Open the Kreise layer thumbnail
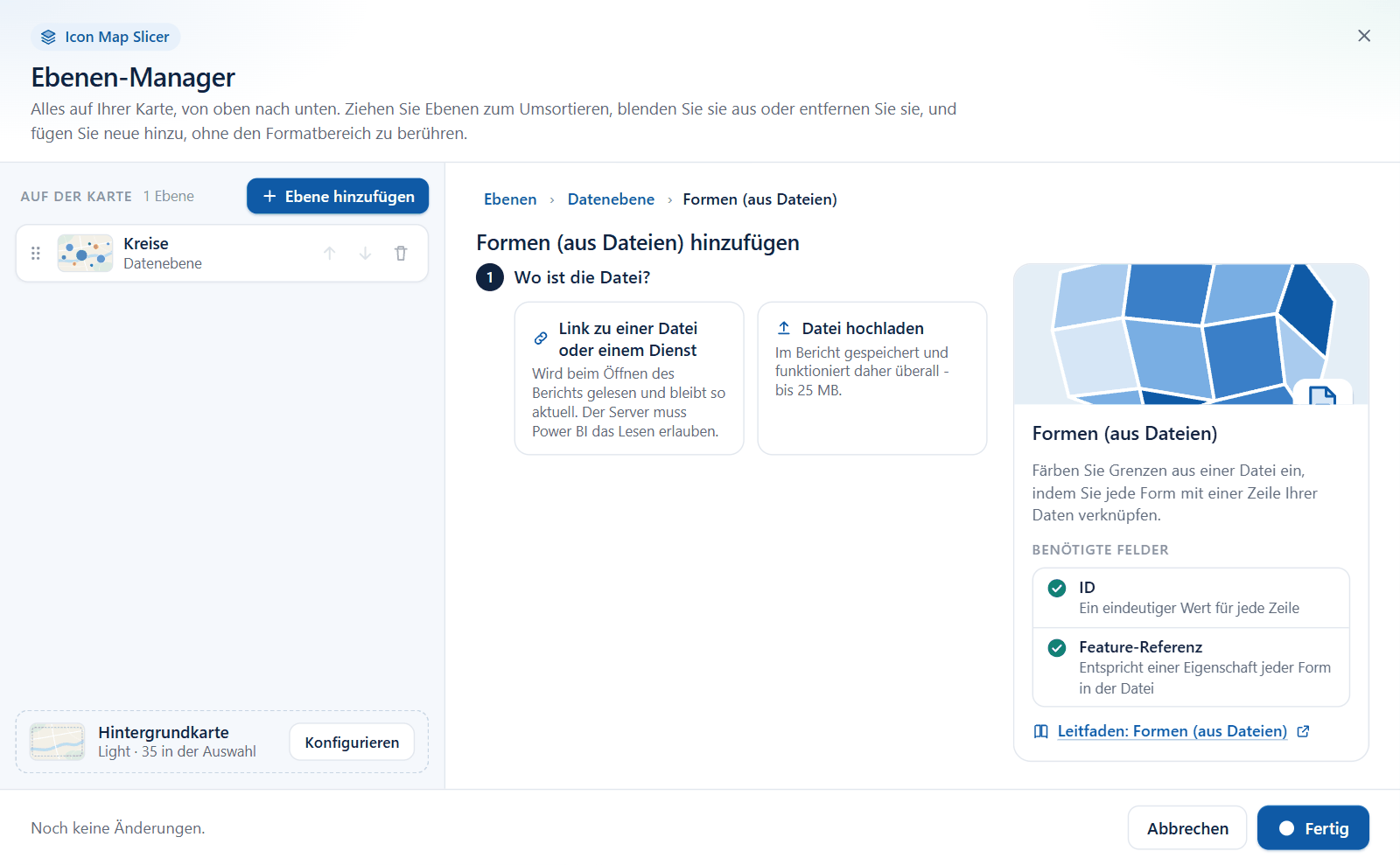 [x=85, y=254]
